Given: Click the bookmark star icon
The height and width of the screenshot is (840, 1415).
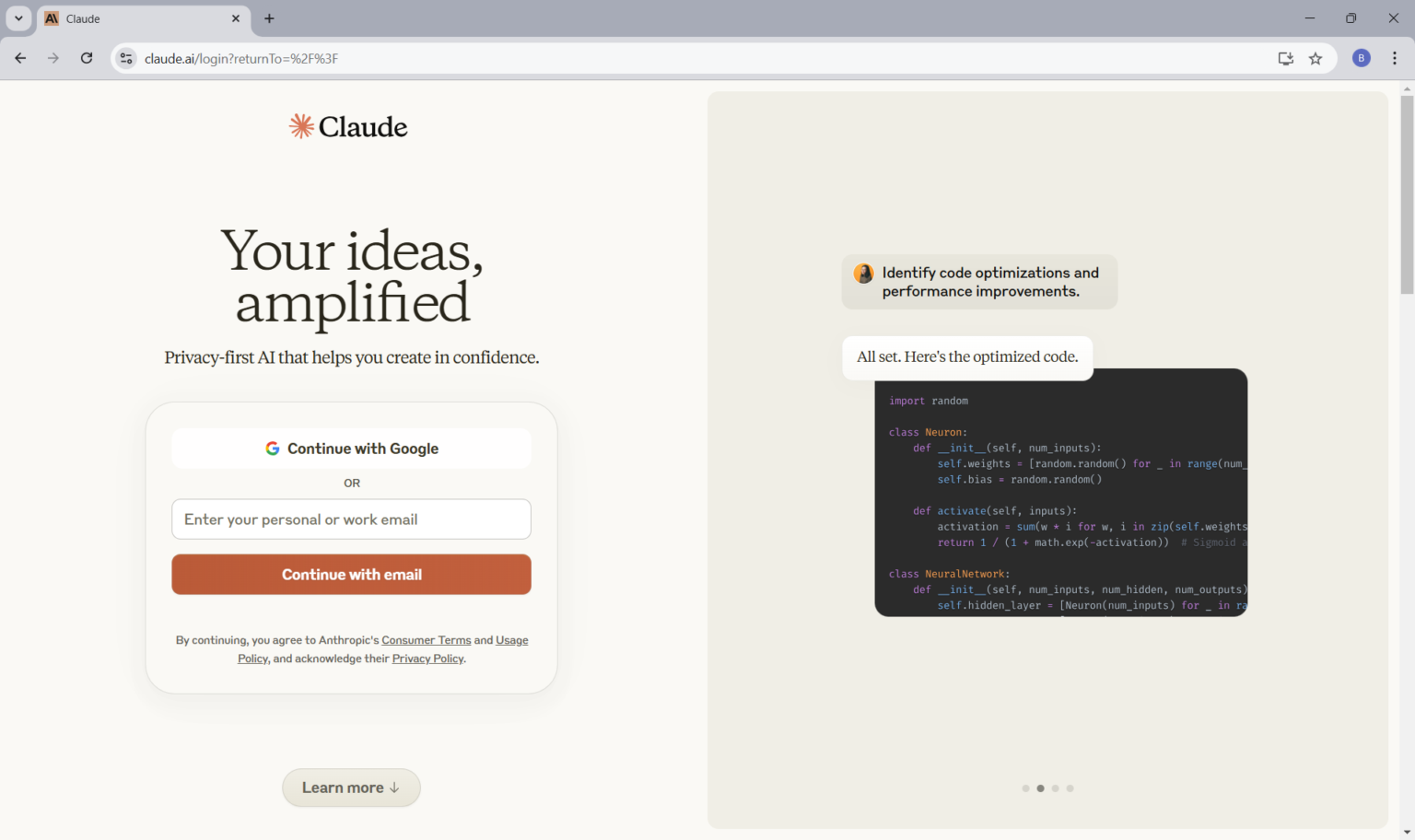Looking at the screenshot, I should (1316, 58).
